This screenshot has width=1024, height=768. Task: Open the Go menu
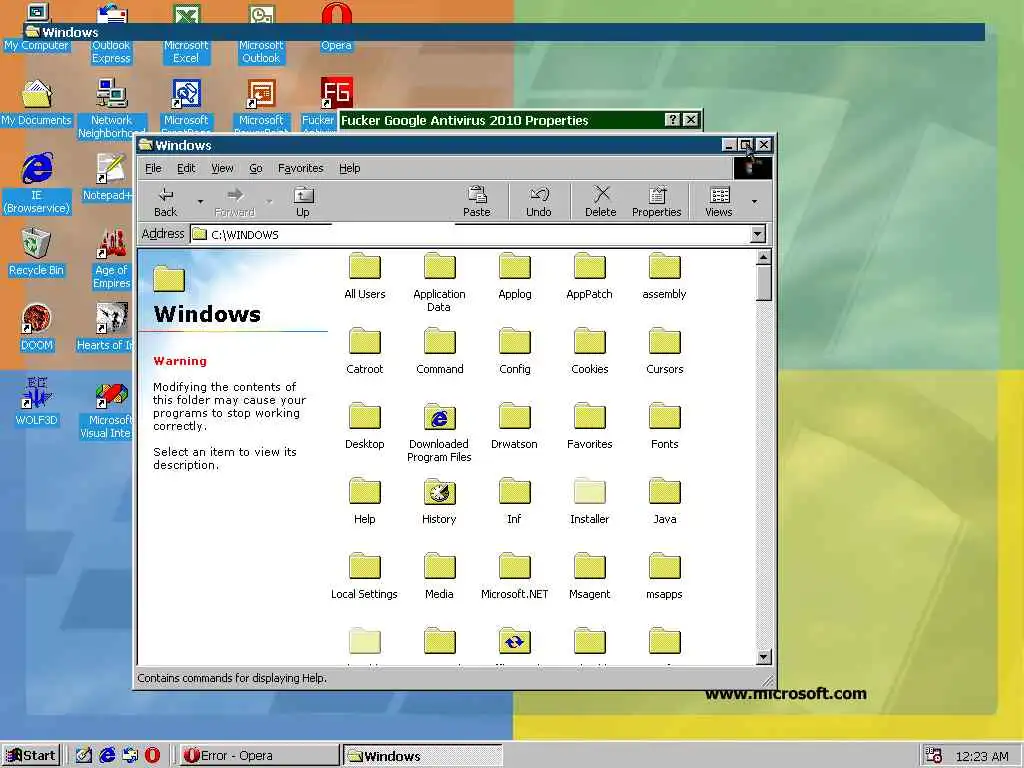[255, 168]
